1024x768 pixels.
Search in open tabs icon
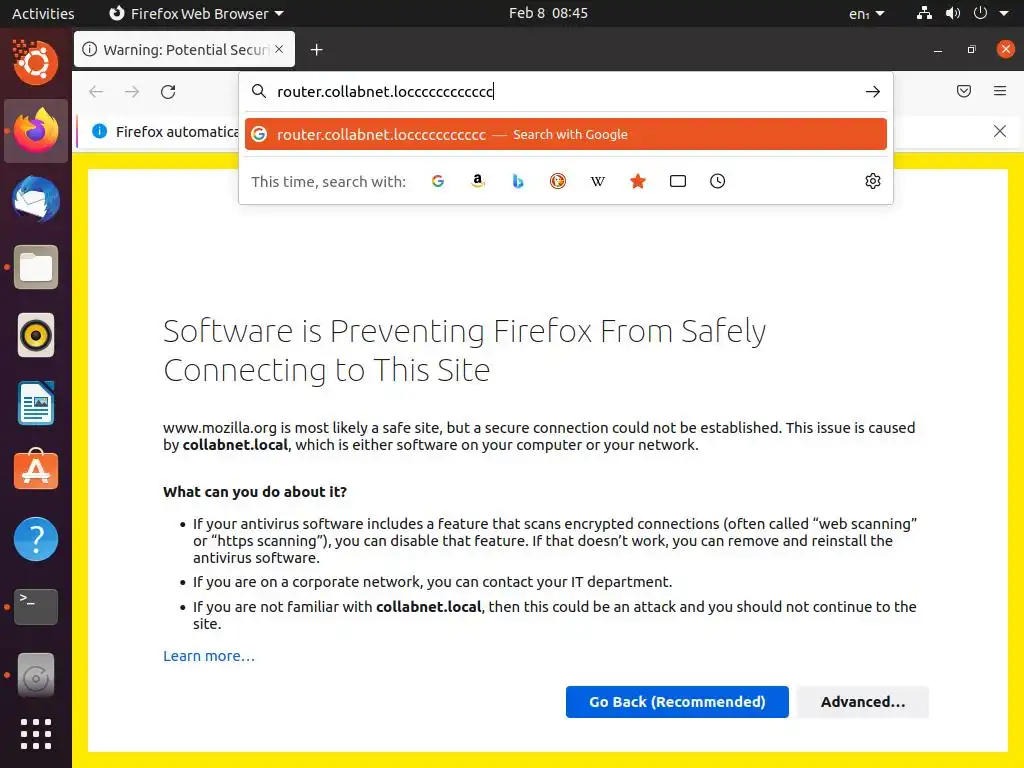(x=678, y=181)
